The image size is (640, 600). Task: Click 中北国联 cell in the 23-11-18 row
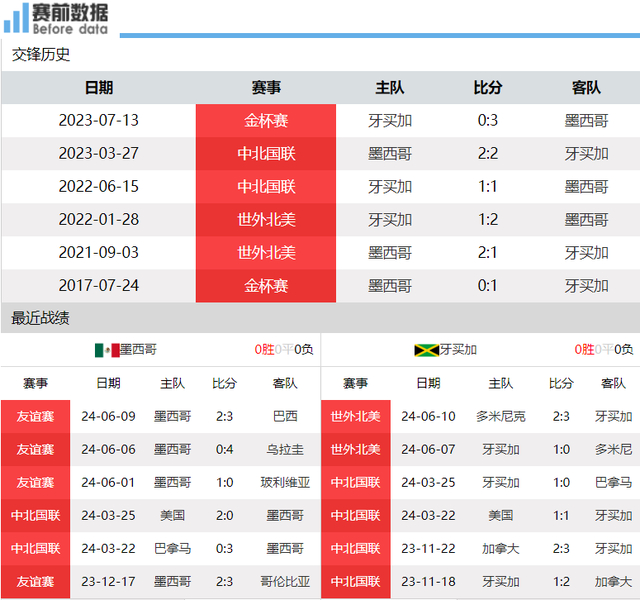tap(356, 582)
